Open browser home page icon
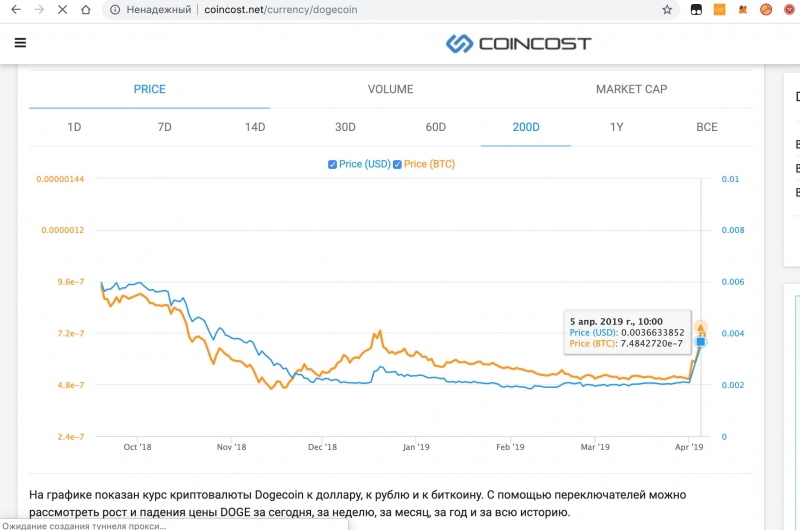 (86, 10)
